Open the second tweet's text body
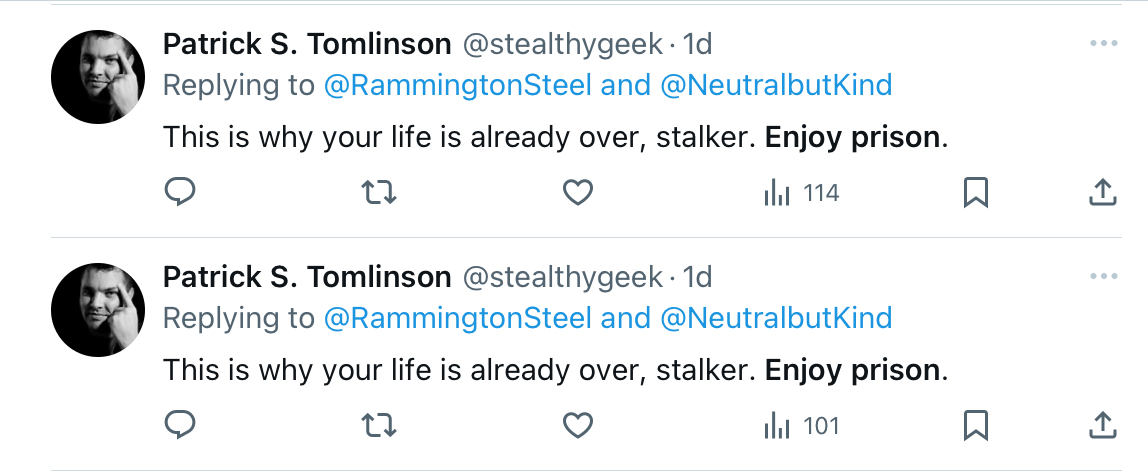The width and height of the screenshot is (1148, 475). coord(555,370)
